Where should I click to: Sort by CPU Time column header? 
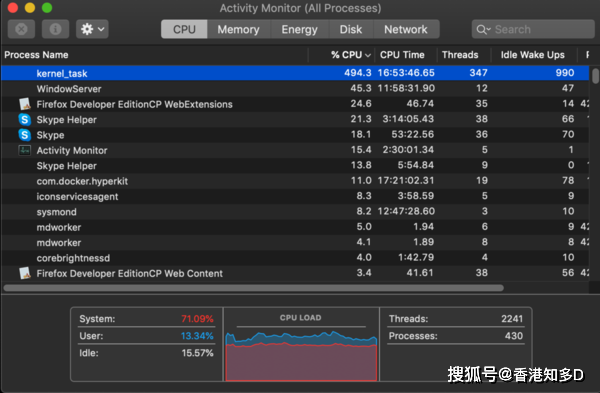coord(402,55)
